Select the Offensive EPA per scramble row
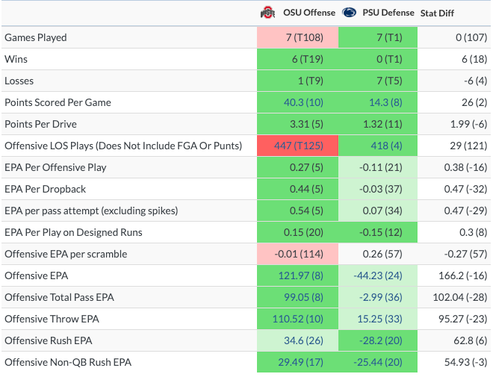 pyautogui.click(x=246, y=254)
